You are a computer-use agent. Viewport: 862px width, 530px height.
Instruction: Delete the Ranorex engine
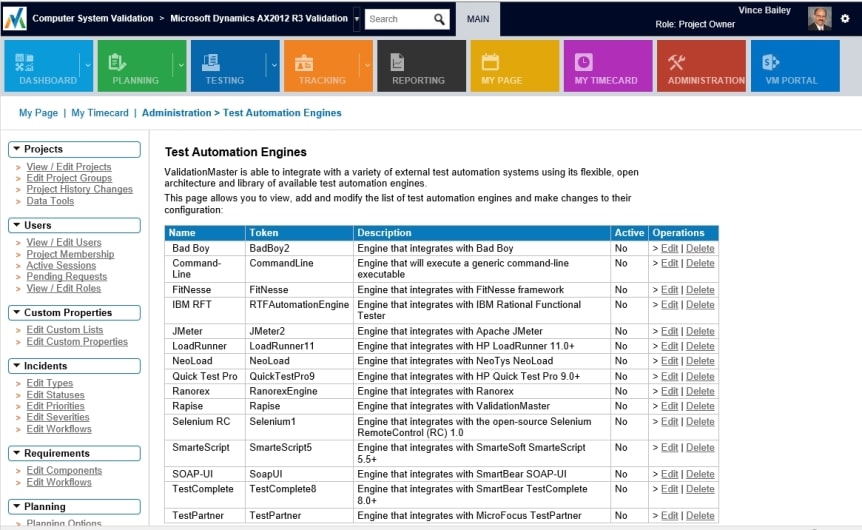coord(700,391)
